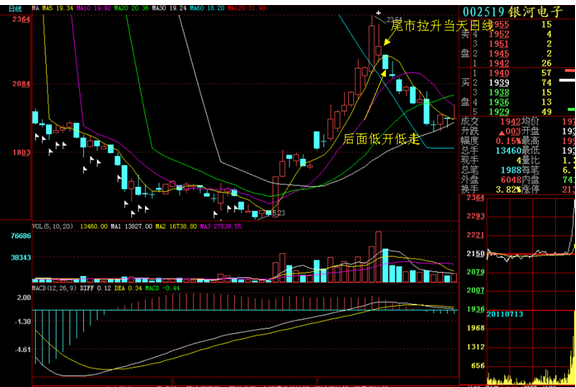Select the tall cyan candle under the yellow arrow
The height and width of the screenshot is (387, 576).
[385, 62]
